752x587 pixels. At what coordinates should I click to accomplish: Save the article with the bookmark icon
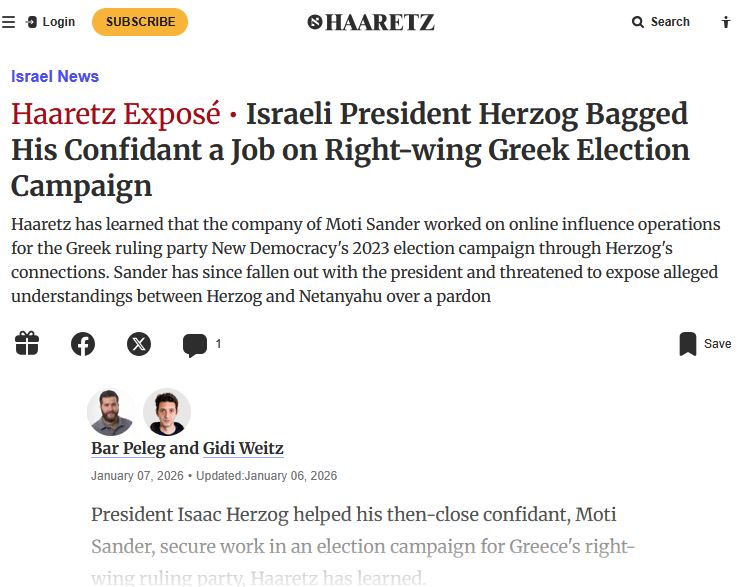pos(688,344)
